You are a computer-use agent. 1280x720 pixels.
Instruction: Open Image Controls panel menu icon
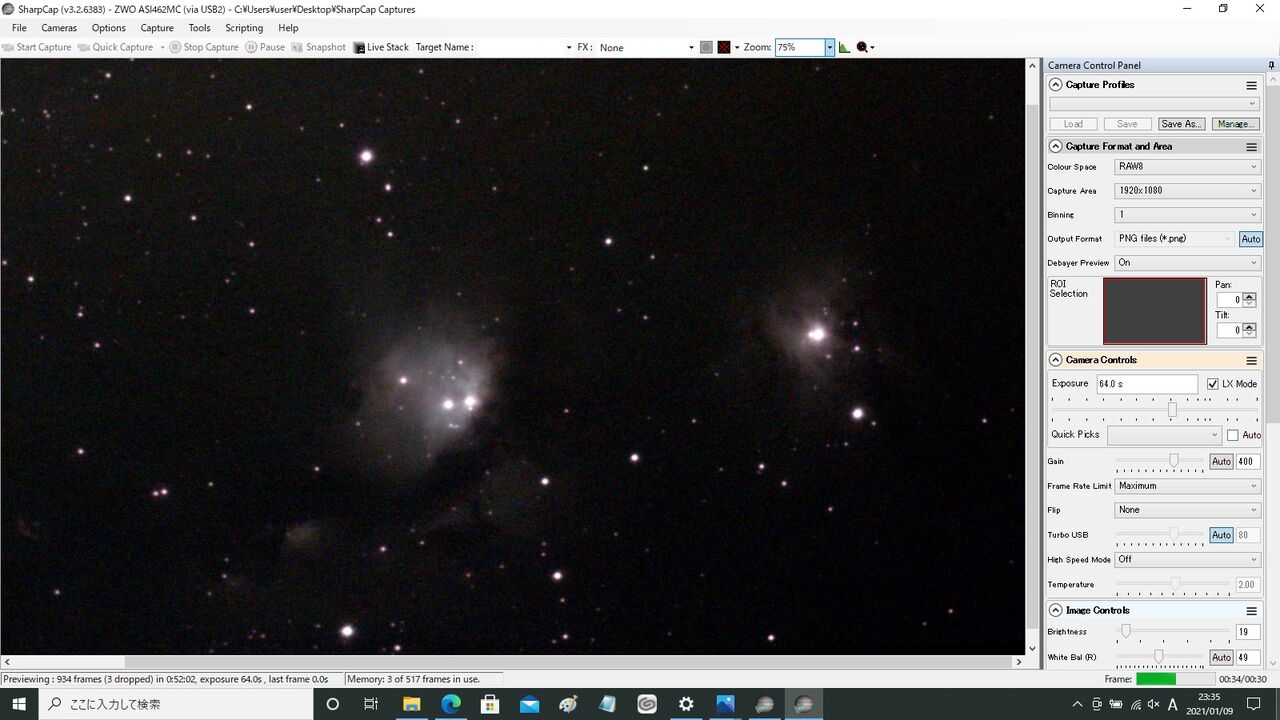click(x=1251, y=610)
